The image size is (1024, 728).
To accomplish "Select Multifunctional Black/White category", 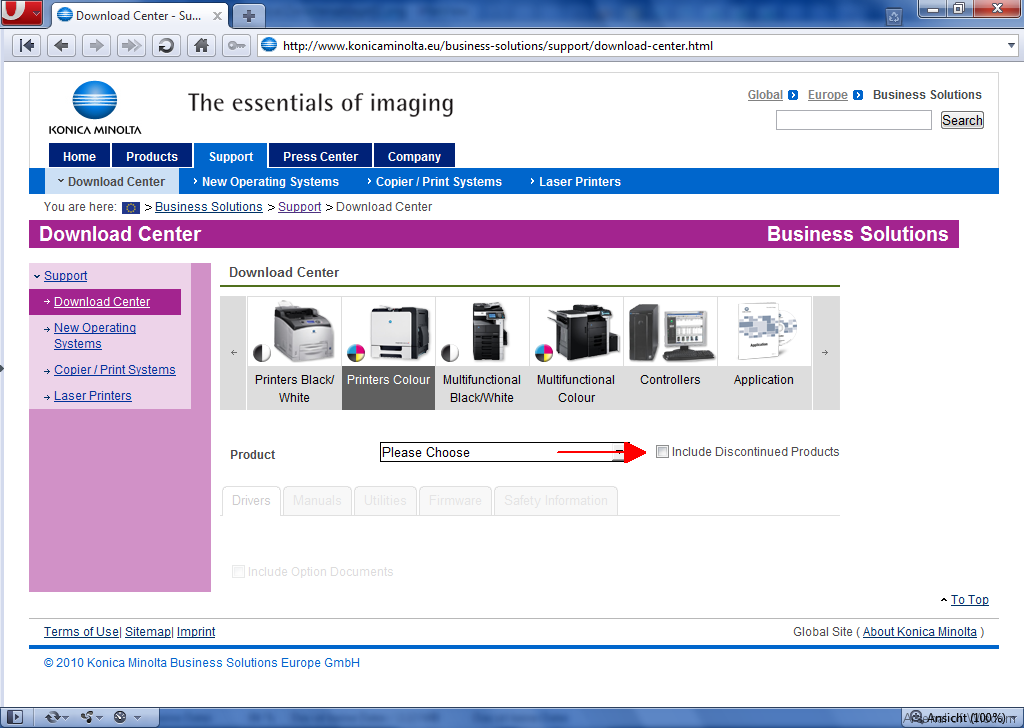I will pyautogui.click(x=482, y=353).
